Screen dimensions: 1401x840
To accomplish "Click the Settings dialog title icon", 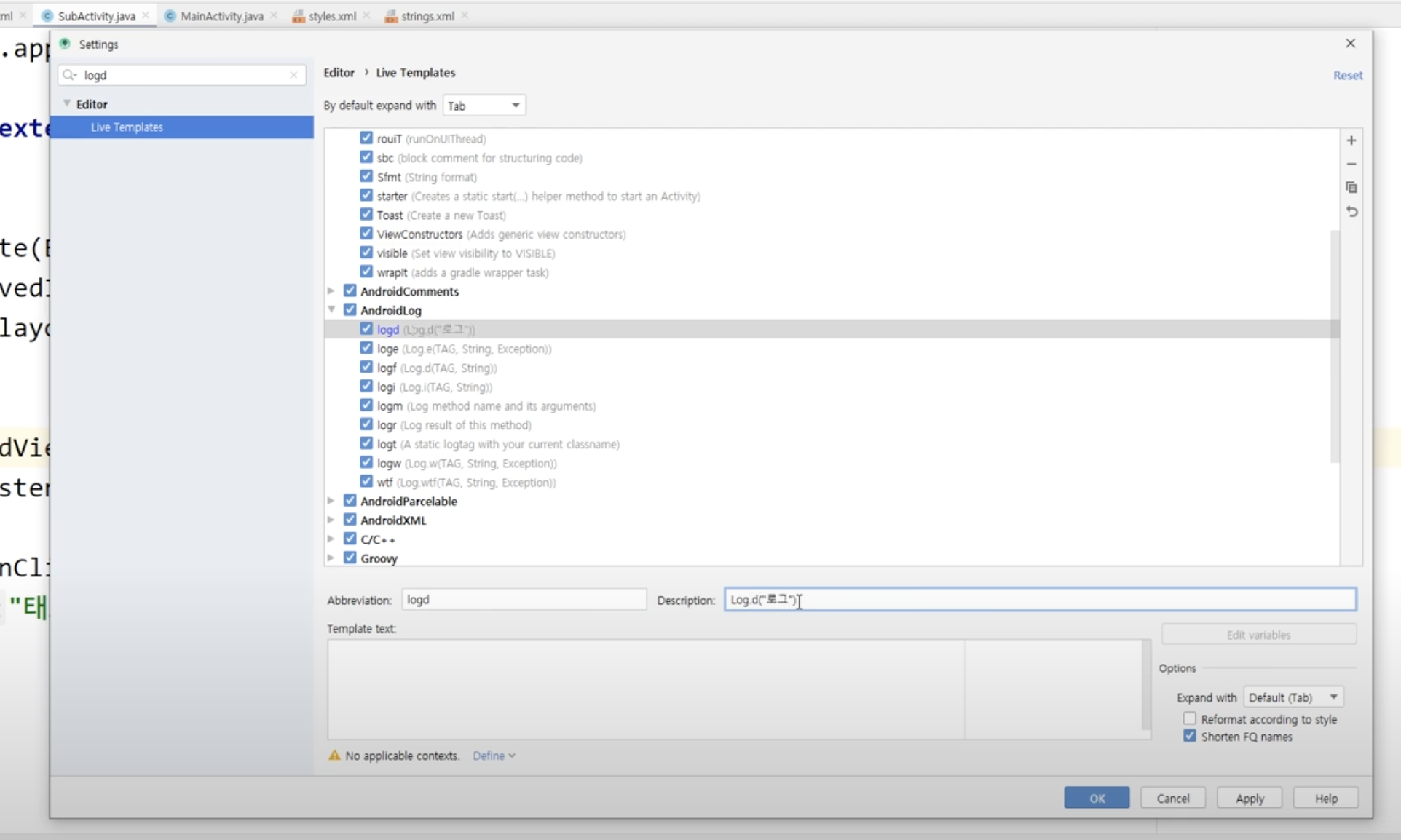I will (x=65, y=44).
